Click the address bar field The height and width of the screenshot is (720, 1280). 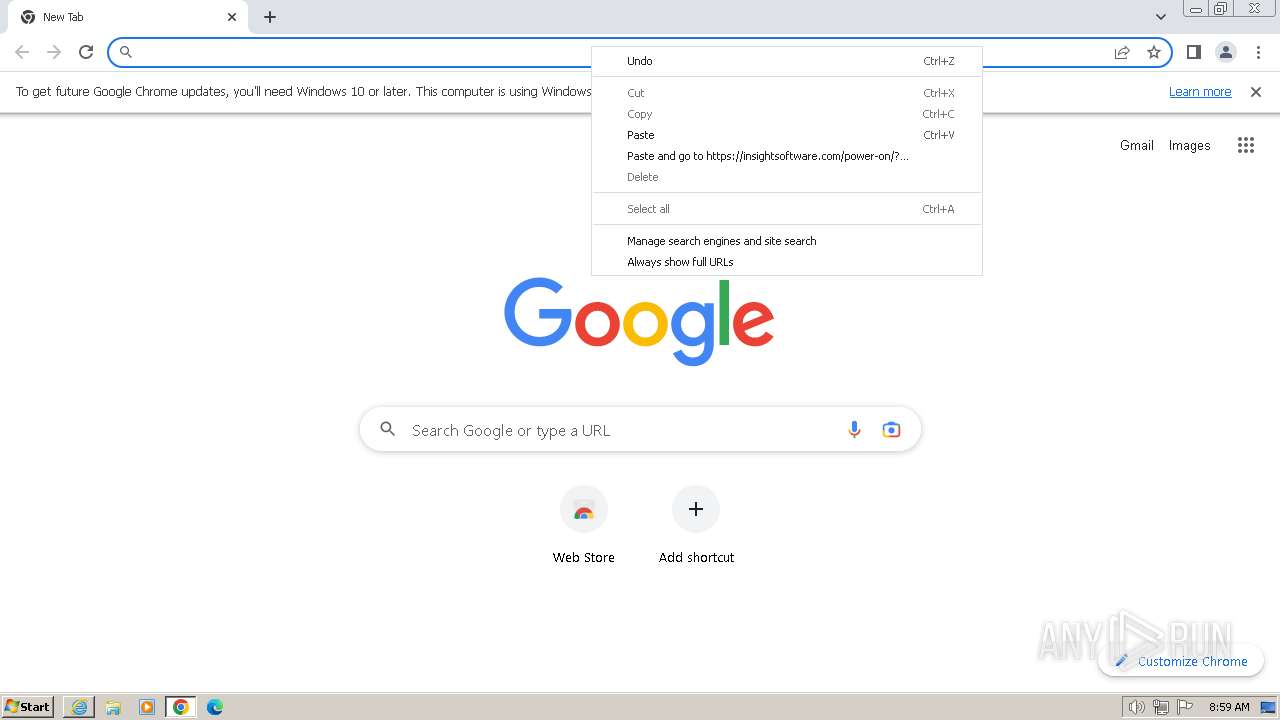640,52
